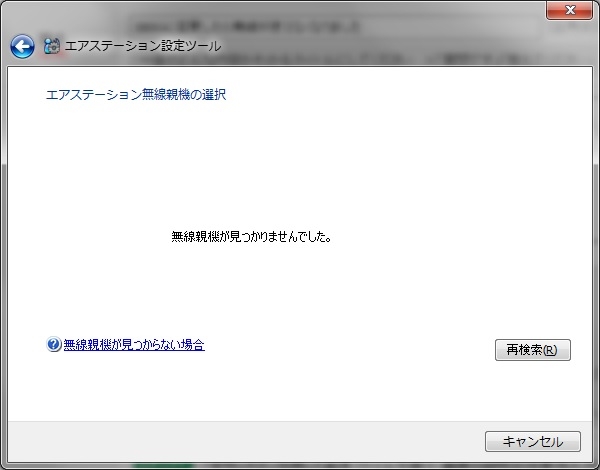Go back with the blue arrow button
This screenshot has width=600, height=470.
22,46
